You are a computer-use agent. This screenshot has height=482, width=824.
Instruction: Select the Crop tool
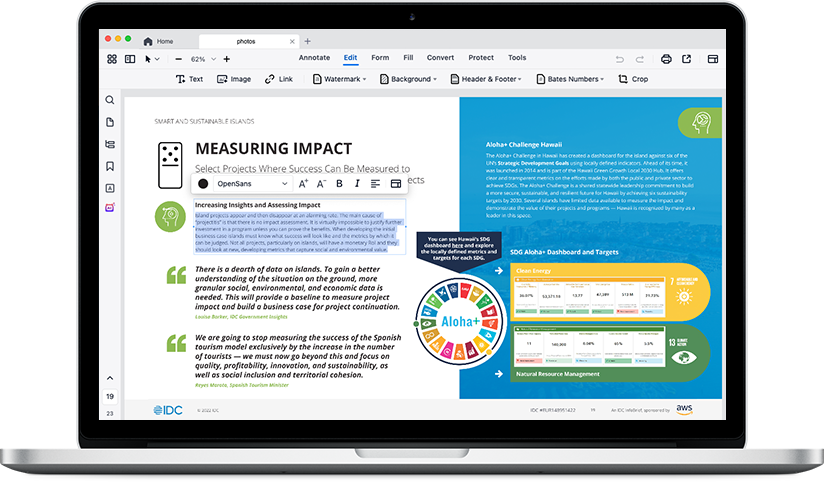point(633,79)
